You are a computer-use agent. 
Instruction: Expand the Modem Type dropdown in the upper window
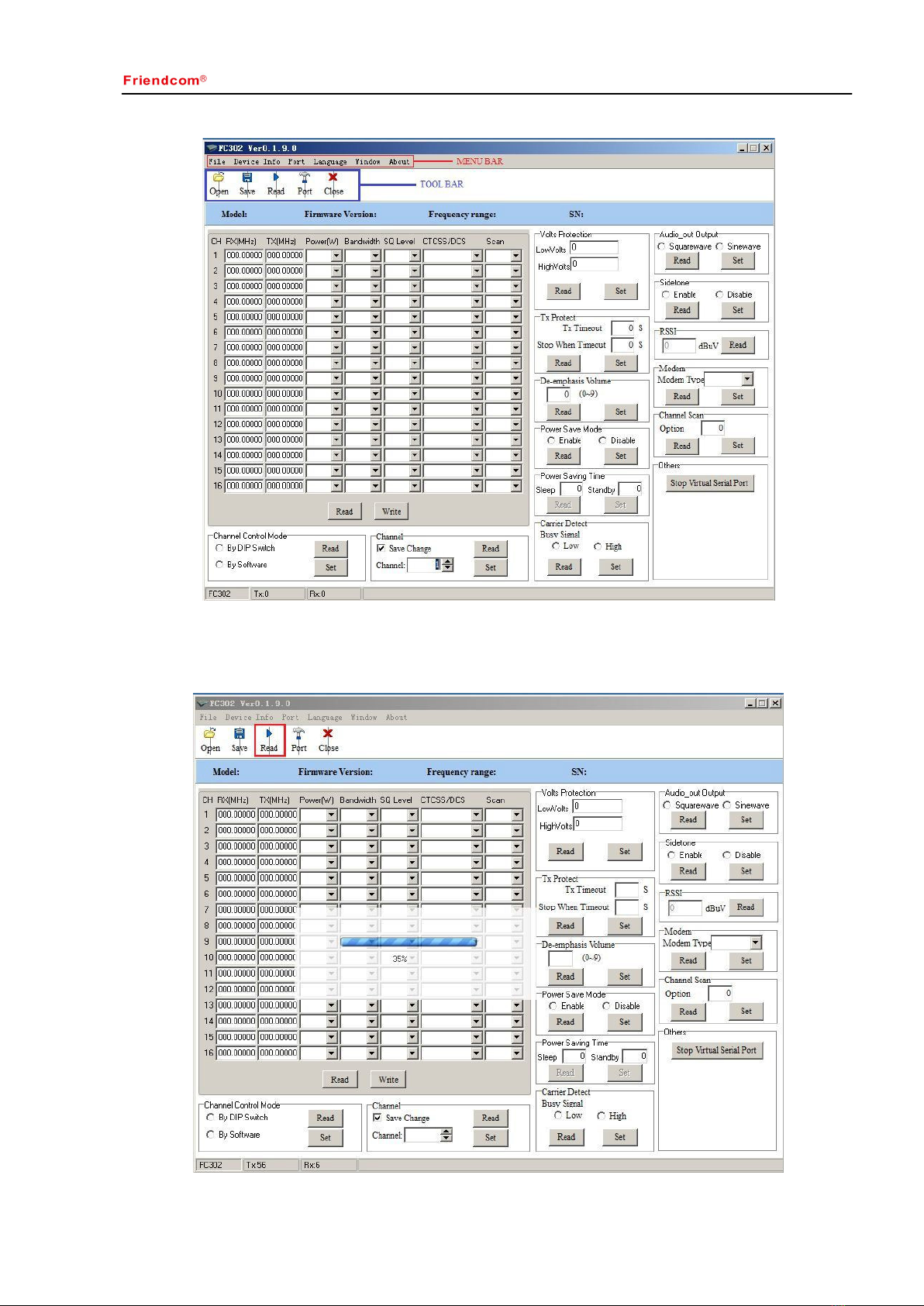click(747, 380)
